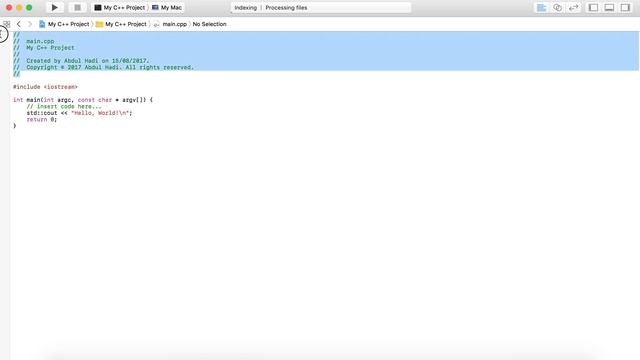Click the main.cpp header comment line
This screenshot has height=360, width=640.
[33, 41]
